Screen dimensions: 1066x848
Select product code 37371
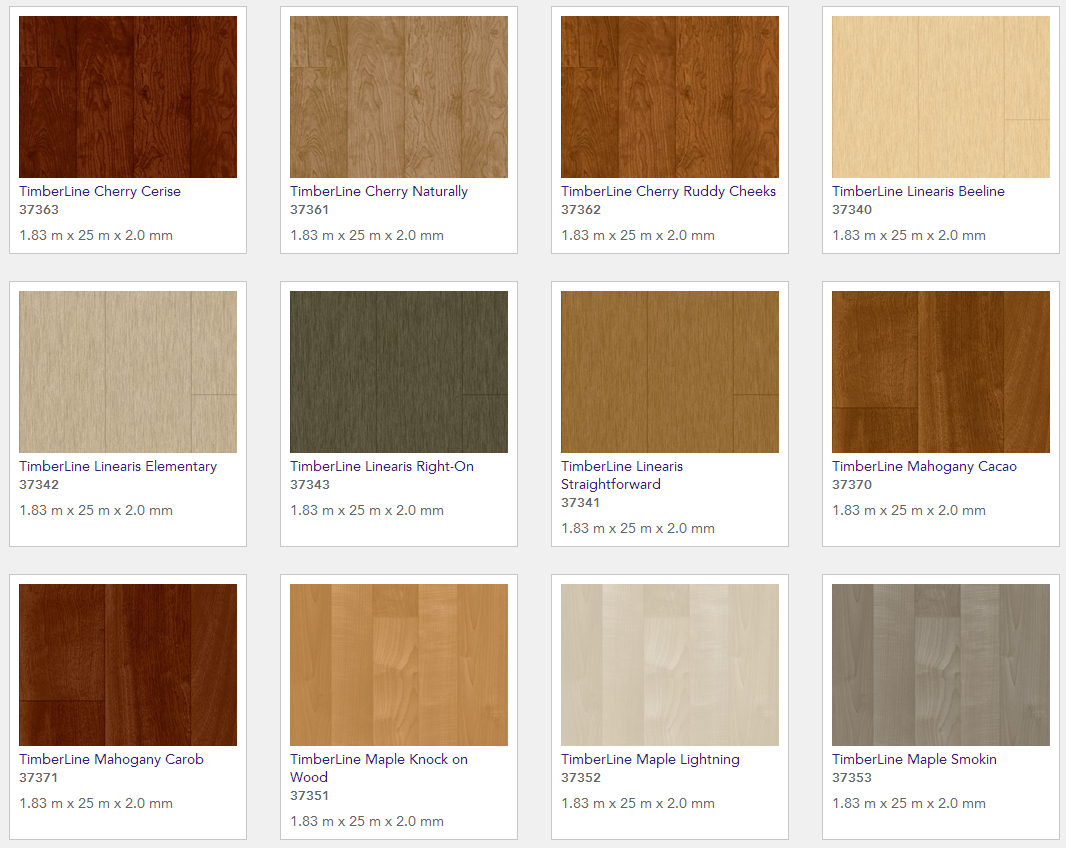pyautogui.click(x=38, y=777)
